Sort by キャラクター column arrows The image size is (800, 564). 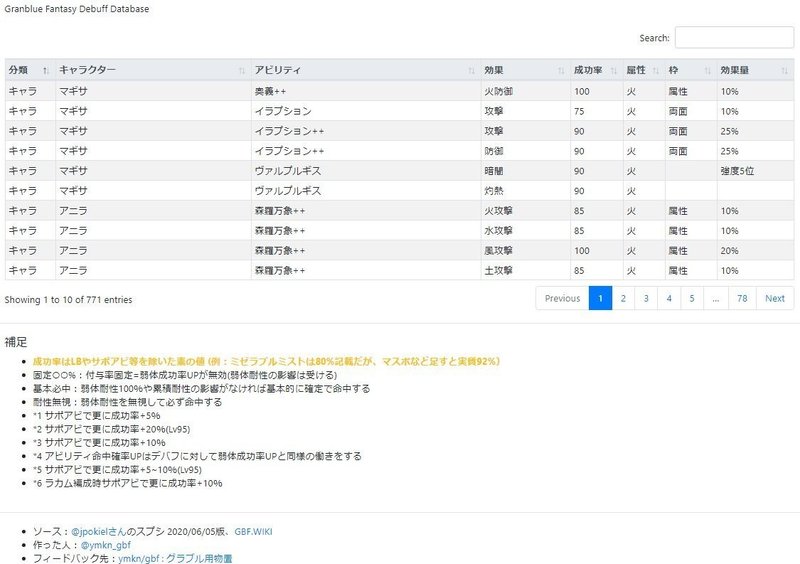[242, 70]
